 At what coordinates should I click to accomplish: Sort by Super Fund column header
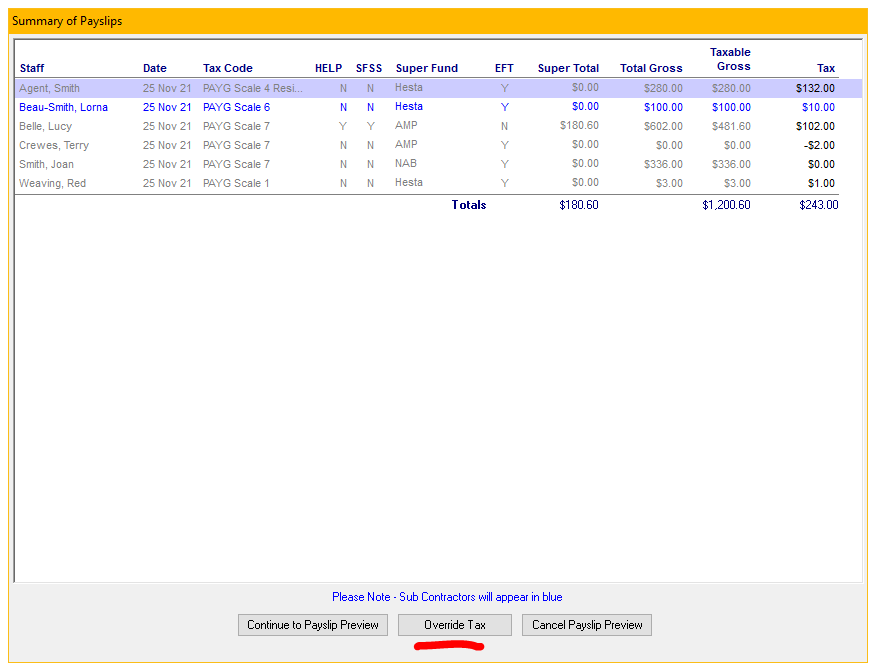(427, 68)
